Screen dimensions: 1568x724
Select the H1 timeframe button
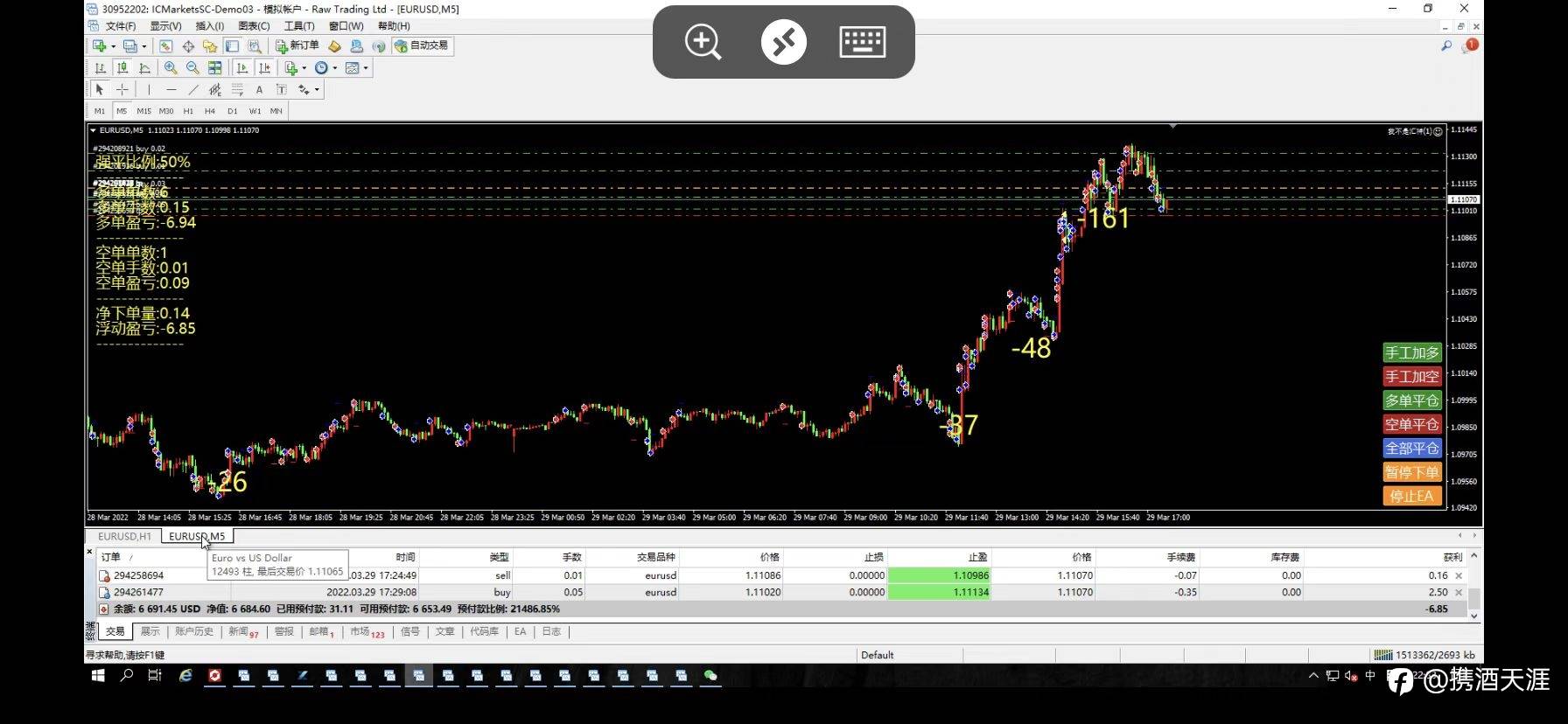point(188,111)
